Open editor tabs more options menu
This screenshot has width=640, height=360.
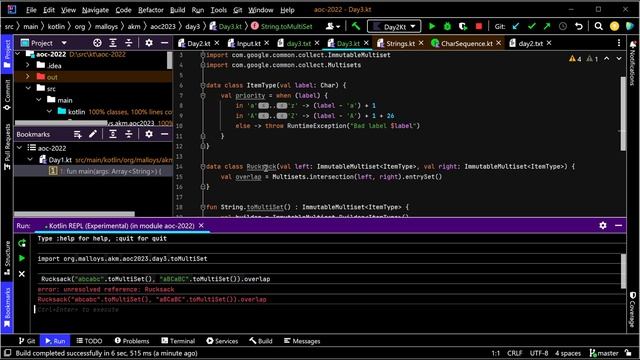tap(619, 43)
